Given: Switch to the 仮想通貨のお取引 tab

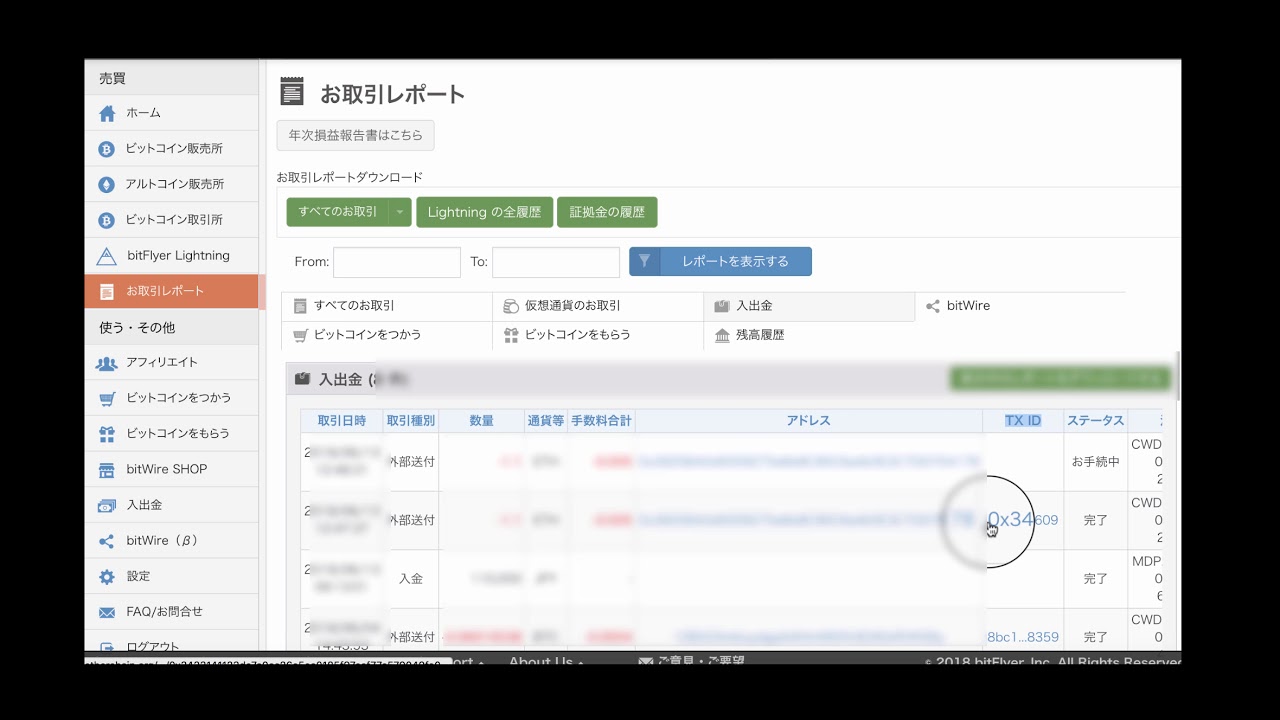Looking at the screenshot, I should 598,306.
